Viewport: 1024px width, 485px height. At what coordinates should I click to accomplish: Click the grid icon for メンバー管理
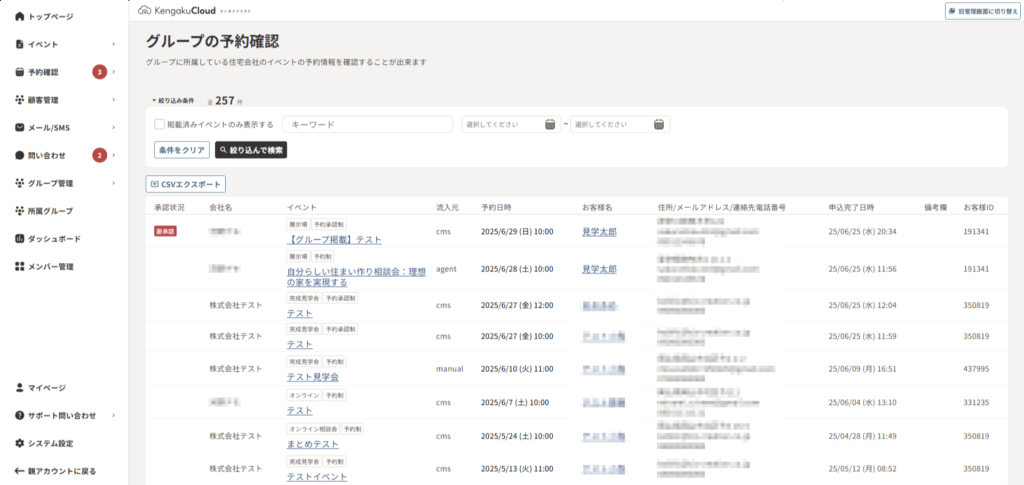(x=20, y=267)
